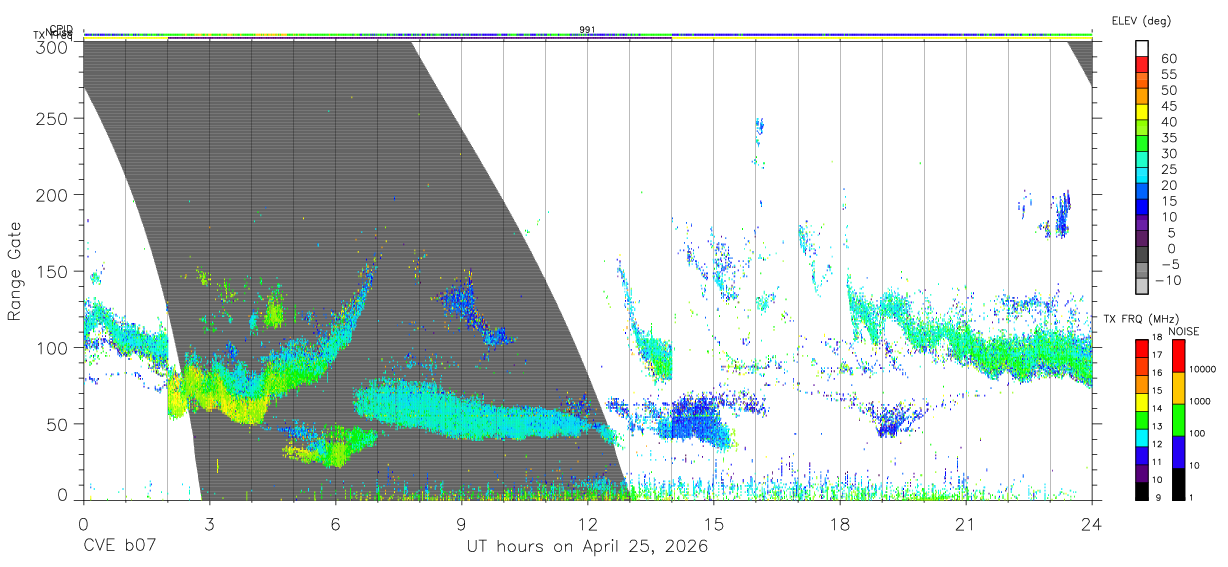
Task: Click the 'ELEV (deg)' legend title
Action: point(1141,20)
